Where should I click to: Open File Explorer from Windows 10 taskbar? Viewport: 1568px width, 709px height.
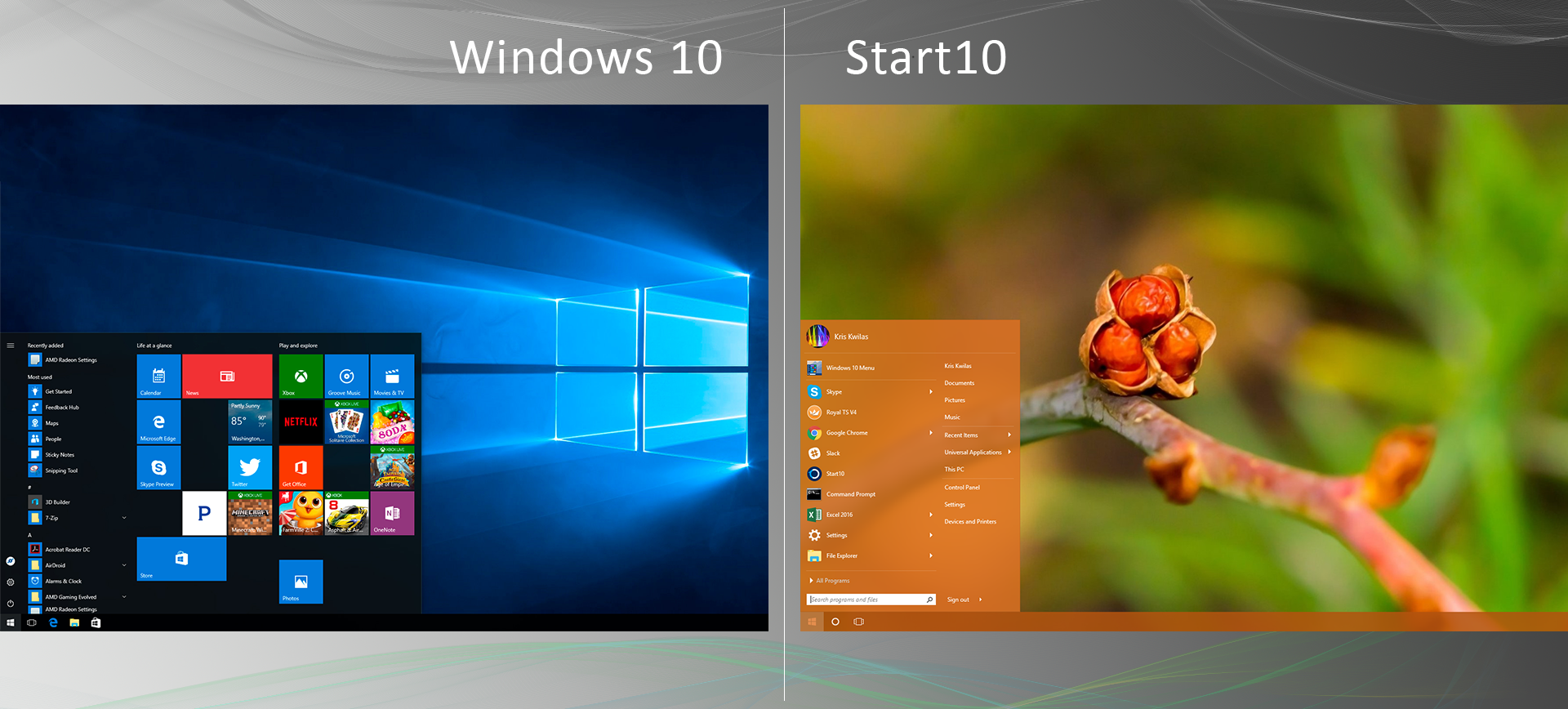(x=74, y=622)
